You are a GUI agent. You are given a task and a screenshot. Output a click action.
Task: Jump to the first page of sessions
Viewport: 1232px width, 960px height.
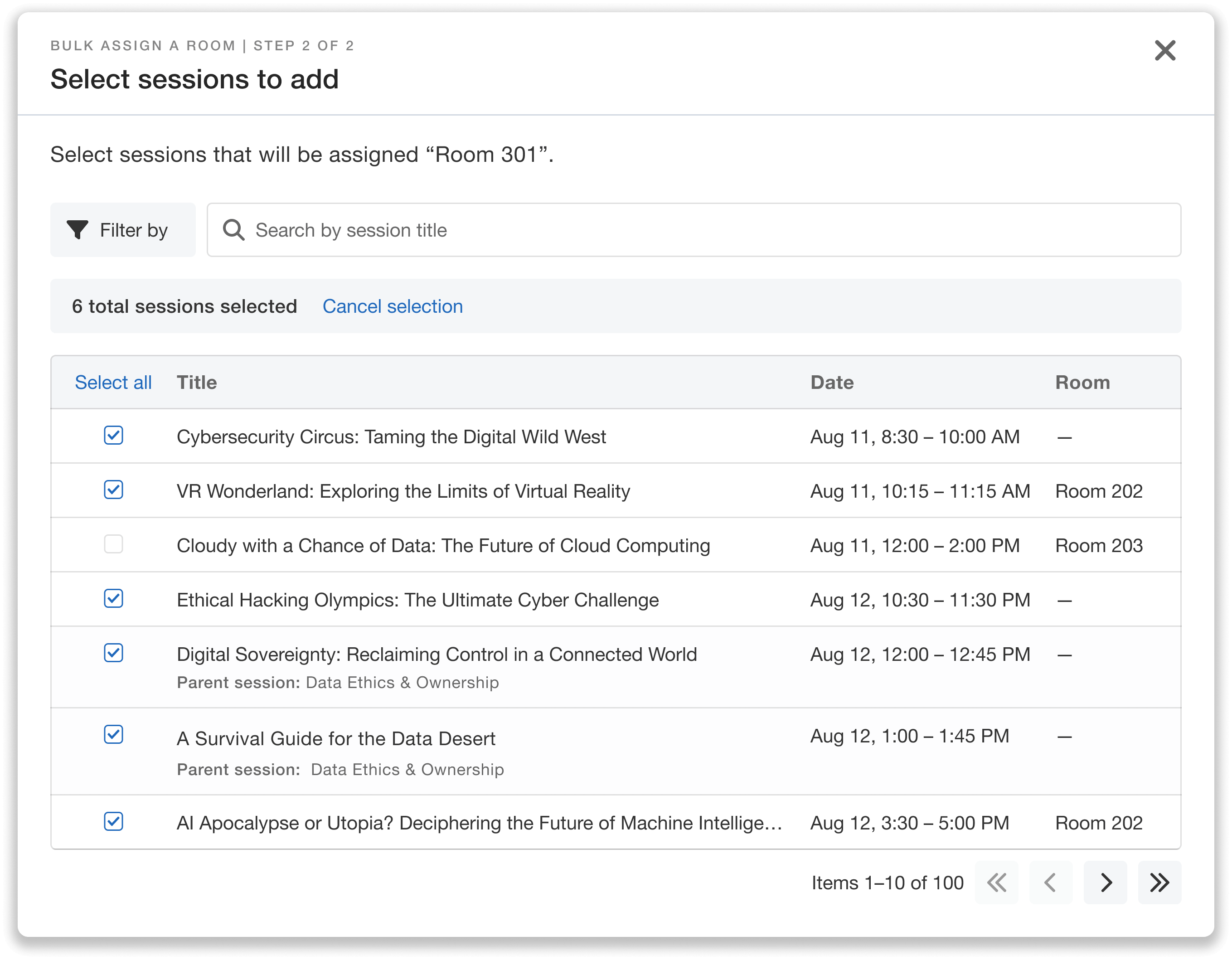(997, 883)
